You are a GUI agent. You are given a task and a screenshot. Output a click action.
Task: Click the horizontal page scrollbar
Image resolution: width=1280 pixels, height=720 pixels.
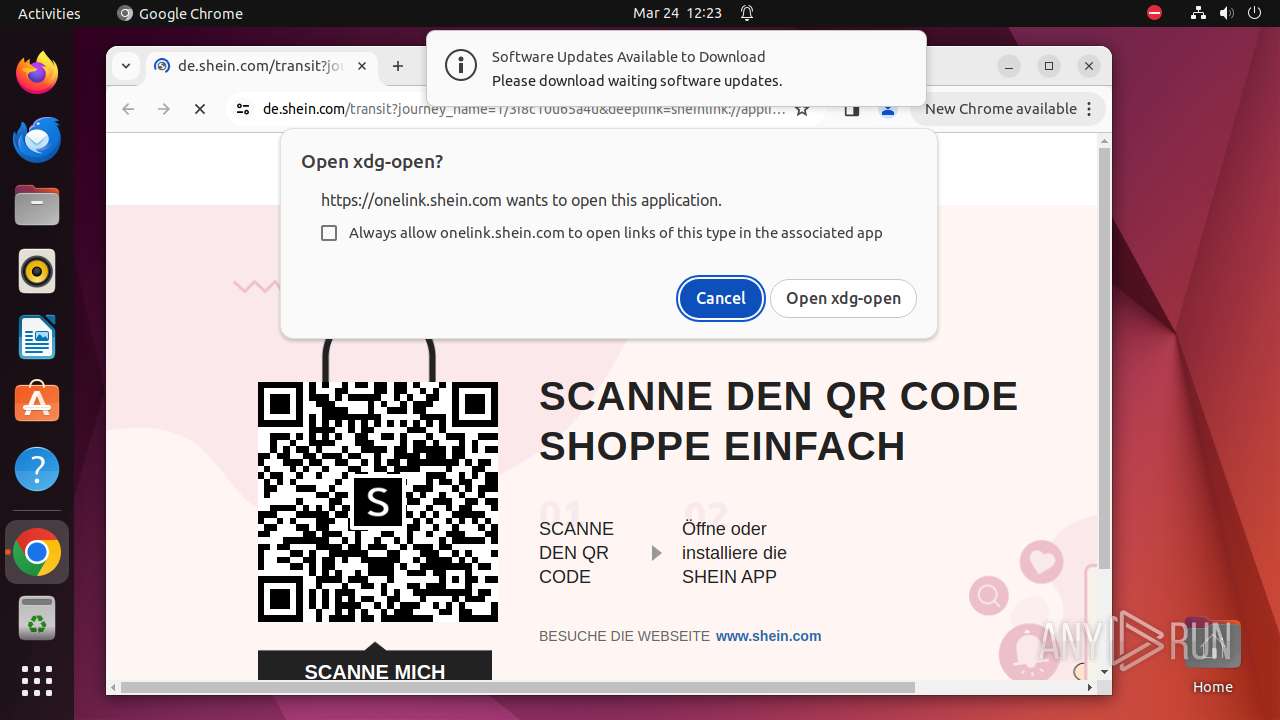coord(518,687)
